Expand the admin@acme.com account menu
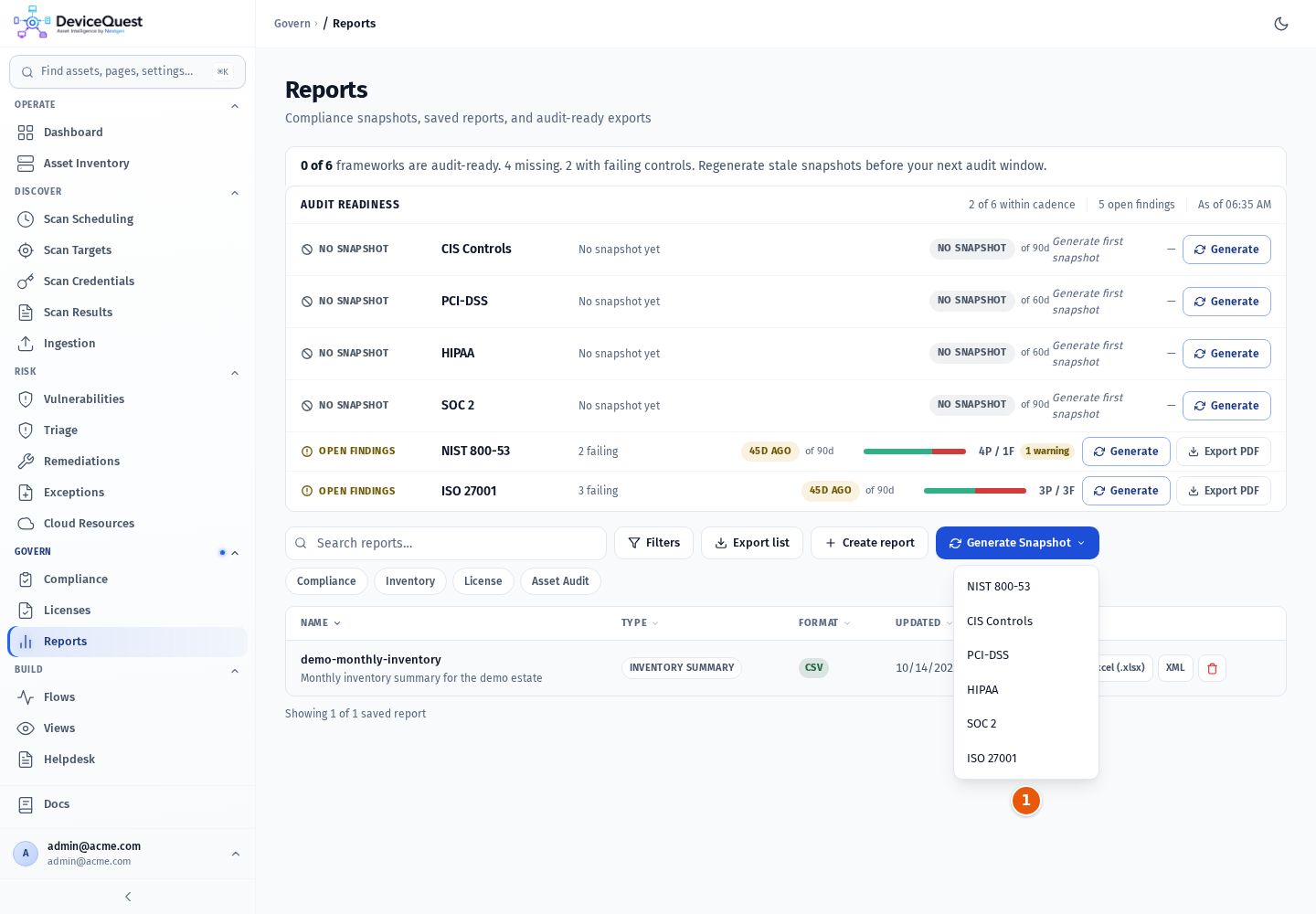The height and width of the screenshot is (914, 1316). (236, 854)
